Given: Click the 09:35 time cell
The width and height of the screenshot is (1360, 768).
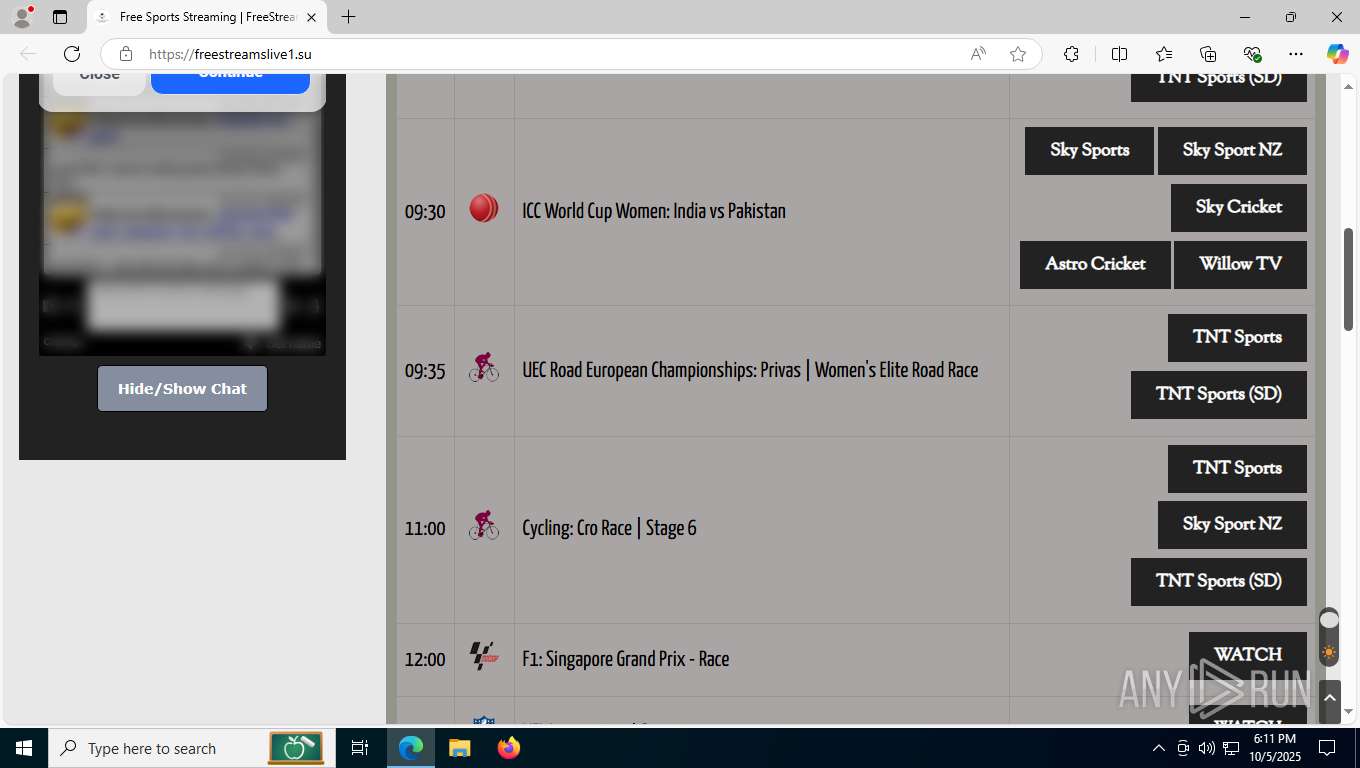Looking at the screenshot, I should pos(425,371).
